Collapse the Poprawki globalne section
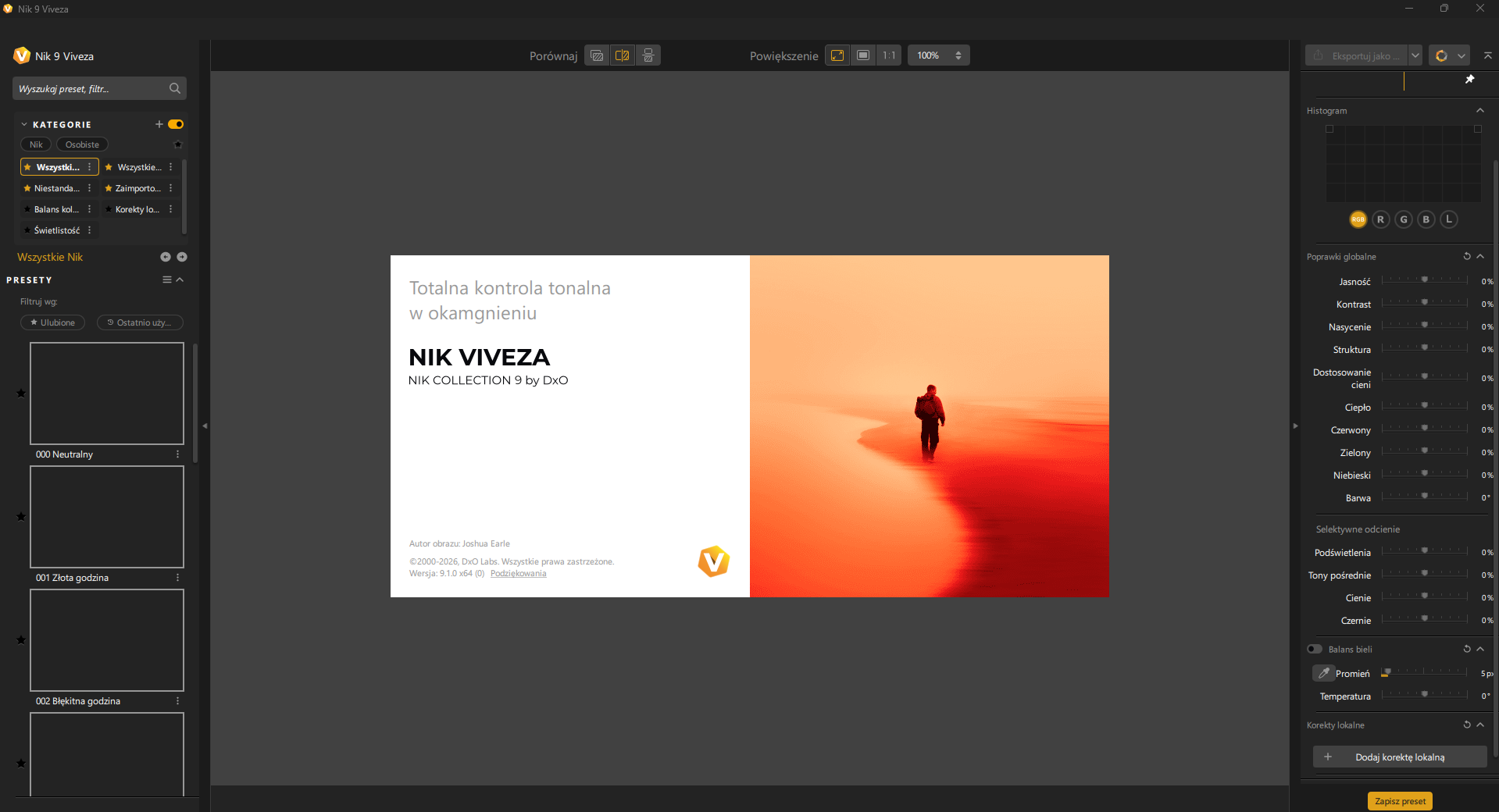The width and height of the screenshot is (1499, 812). 1480,256
